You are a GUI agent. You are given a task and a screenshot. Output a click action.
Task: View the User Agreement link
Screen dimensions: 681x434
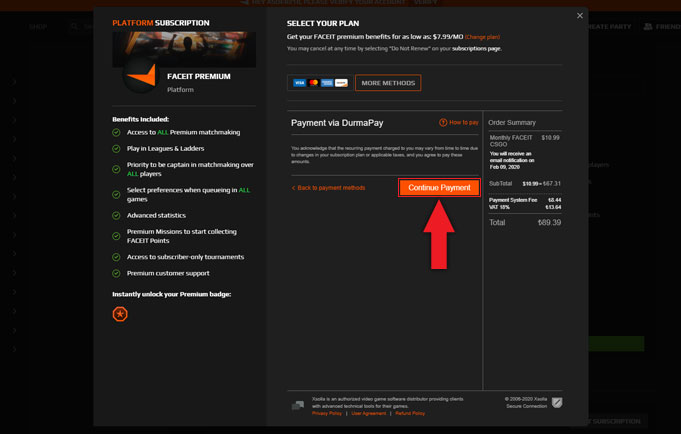point(368,413)
